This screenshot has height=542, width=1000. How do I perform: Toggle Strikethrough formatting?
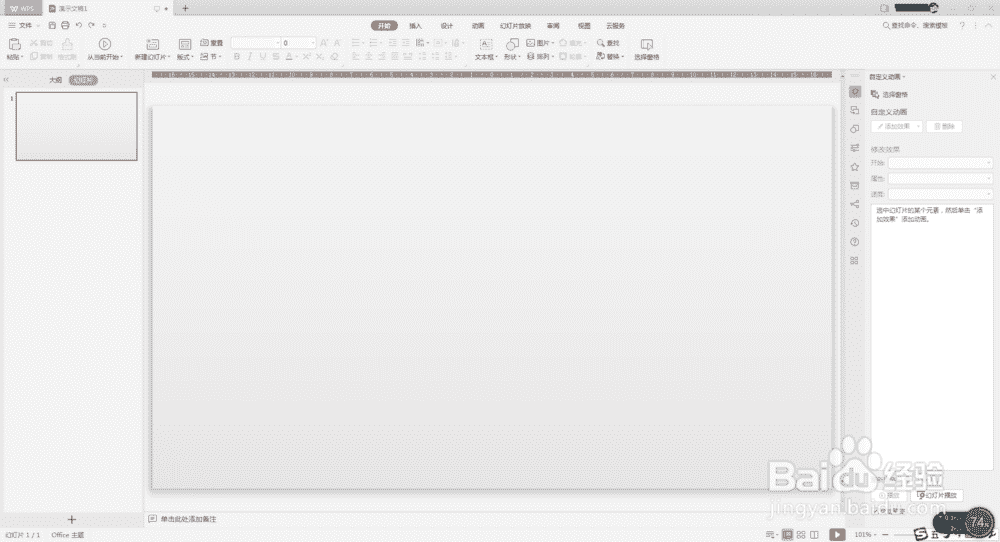point(276,57)
